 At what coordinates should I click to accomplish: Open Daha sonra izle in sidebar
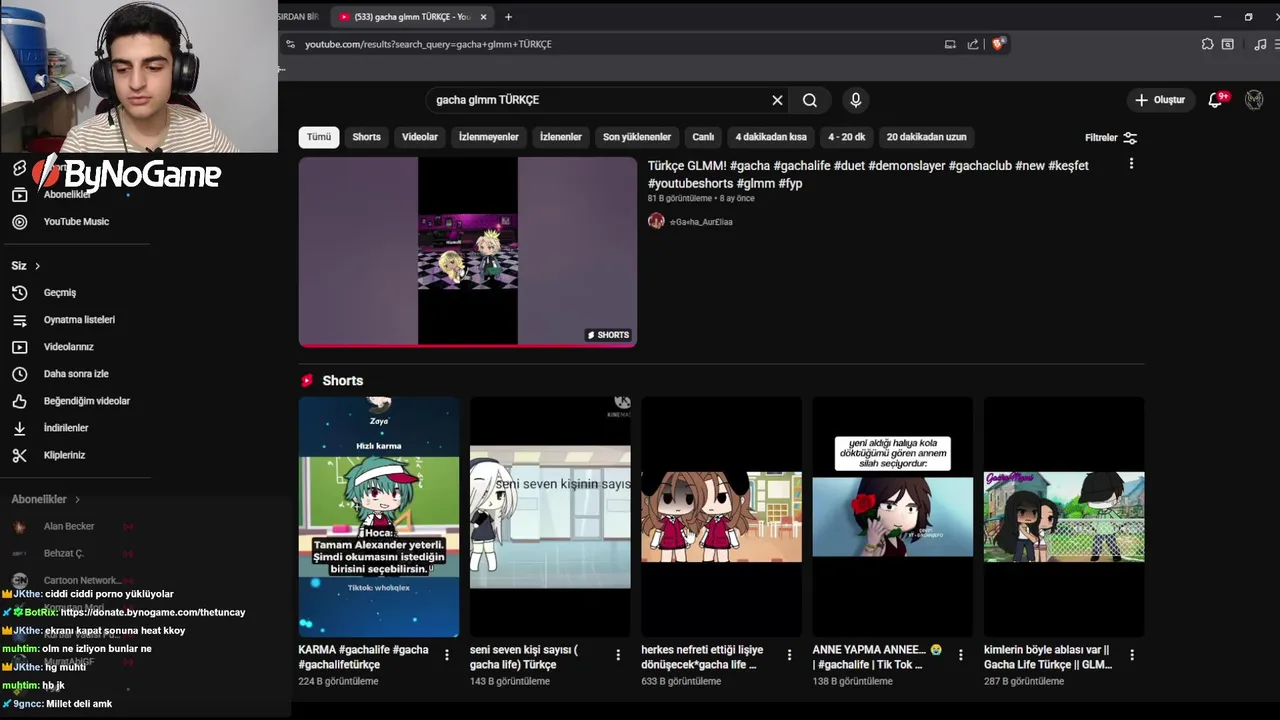[76, 374]
